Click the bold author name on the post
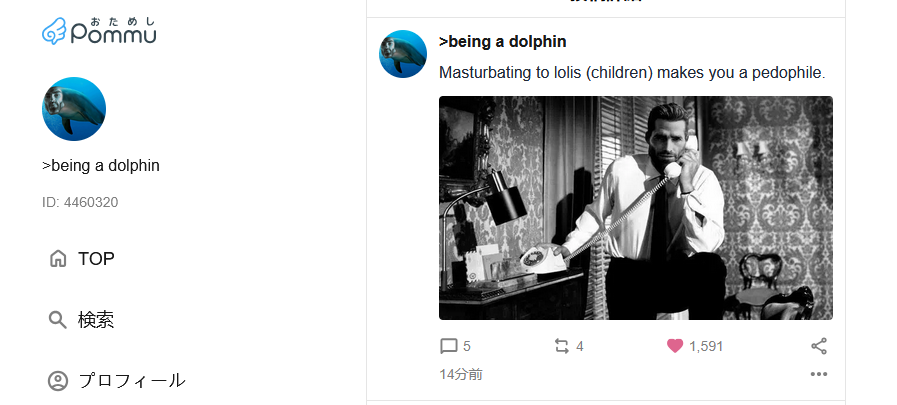This screenshot has height=405, width=897. click(x=502, y=42)
